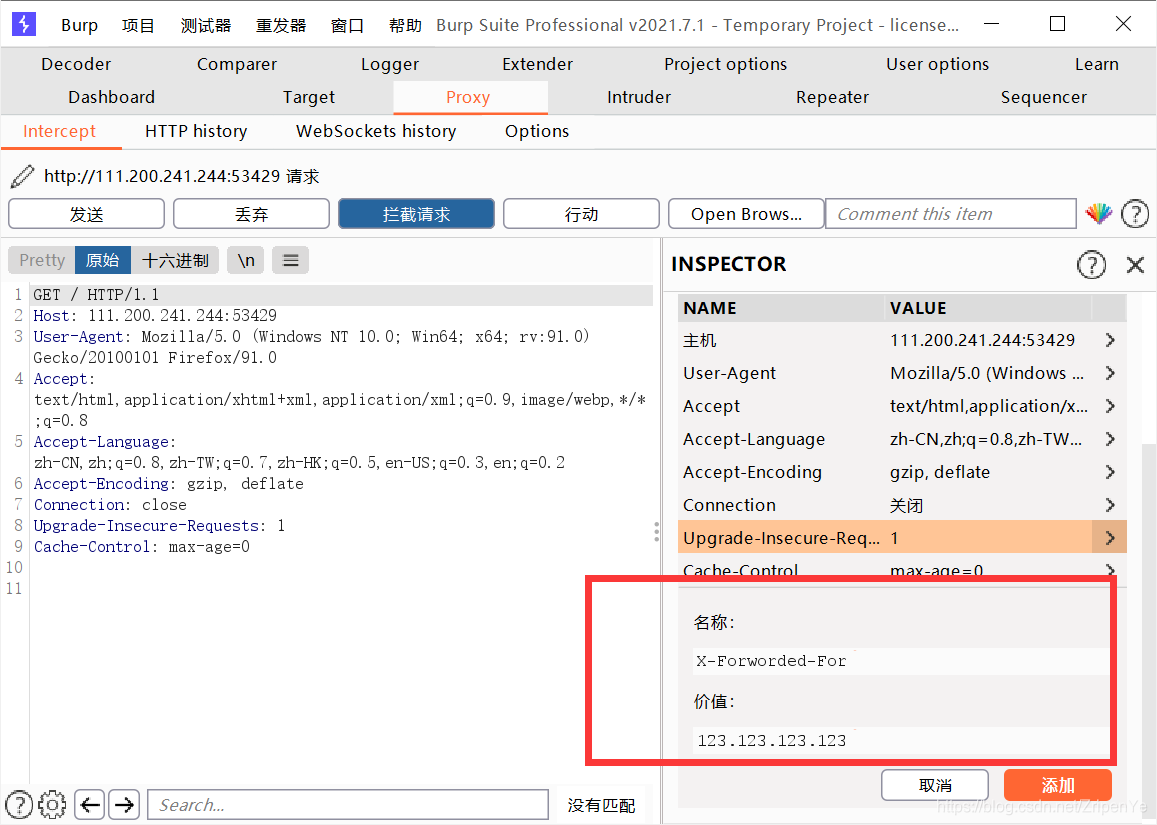Image resolution: width=1157 pixels, height=825 pixels.
Task: Open the Learn tab
Action: [x=1096, y=64]
